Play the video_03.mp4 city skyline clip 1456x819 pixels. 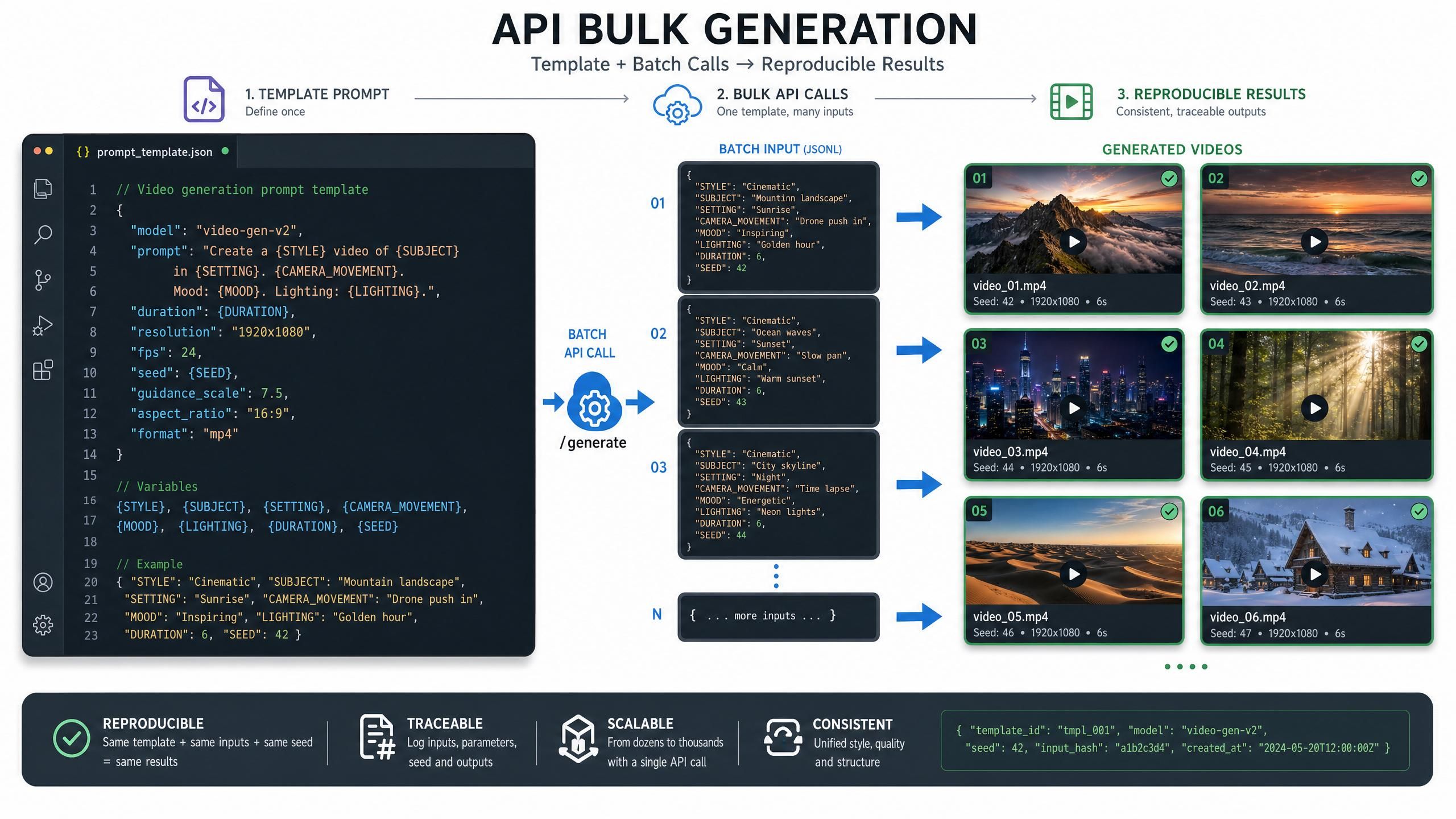coord(1073,408)
